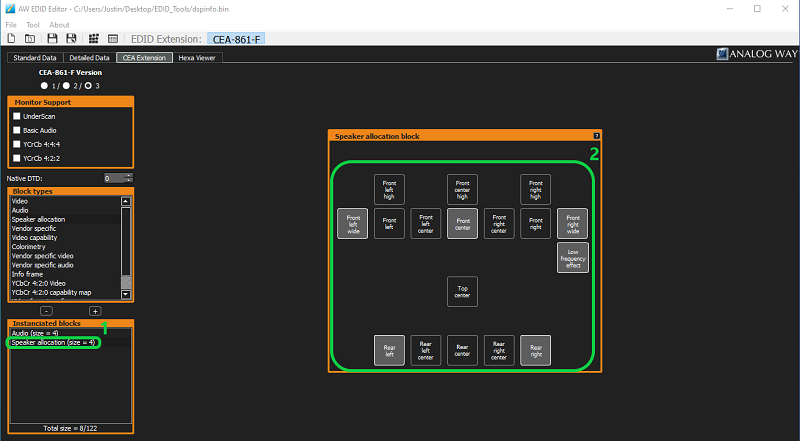Click the Open file folder icon
Image resolution: width=800 pixels, height=441 pixels.
(30, 39)
